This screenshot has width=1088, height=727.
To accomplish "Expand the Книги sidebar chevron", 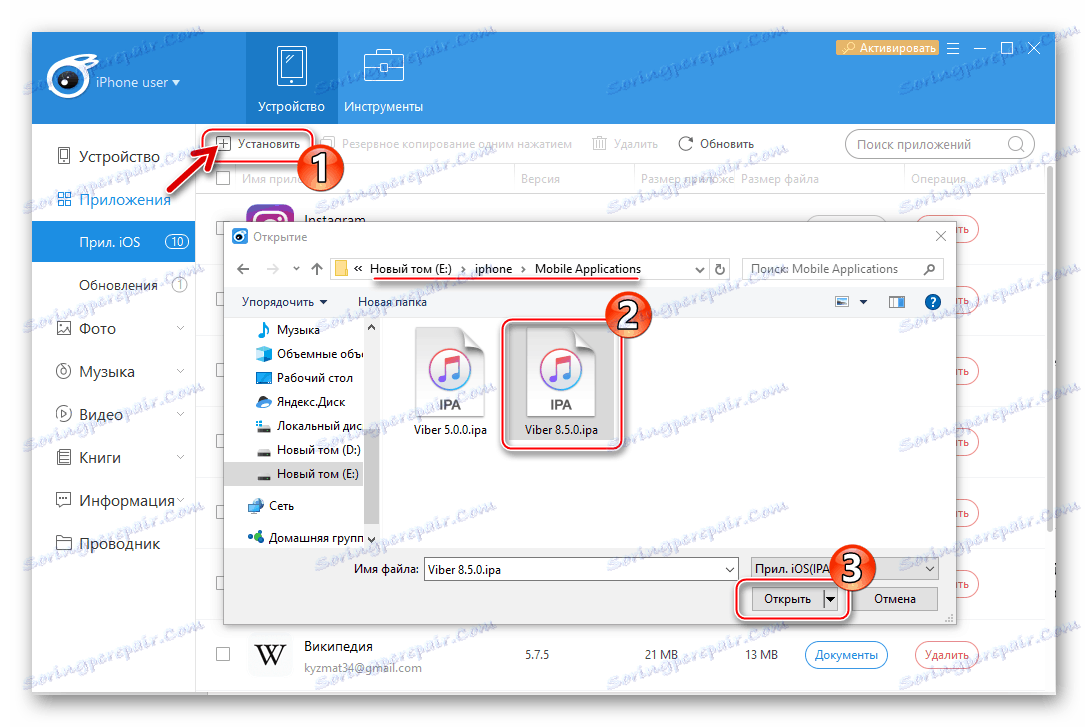I will pos(180,457).
